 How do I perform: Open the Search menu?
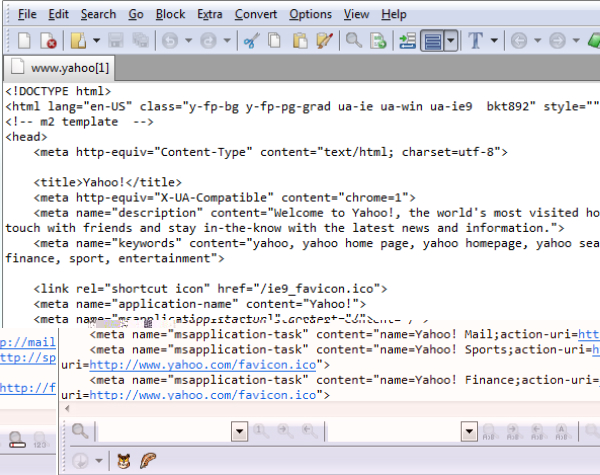pyautogui.click(x=98, y=14)
